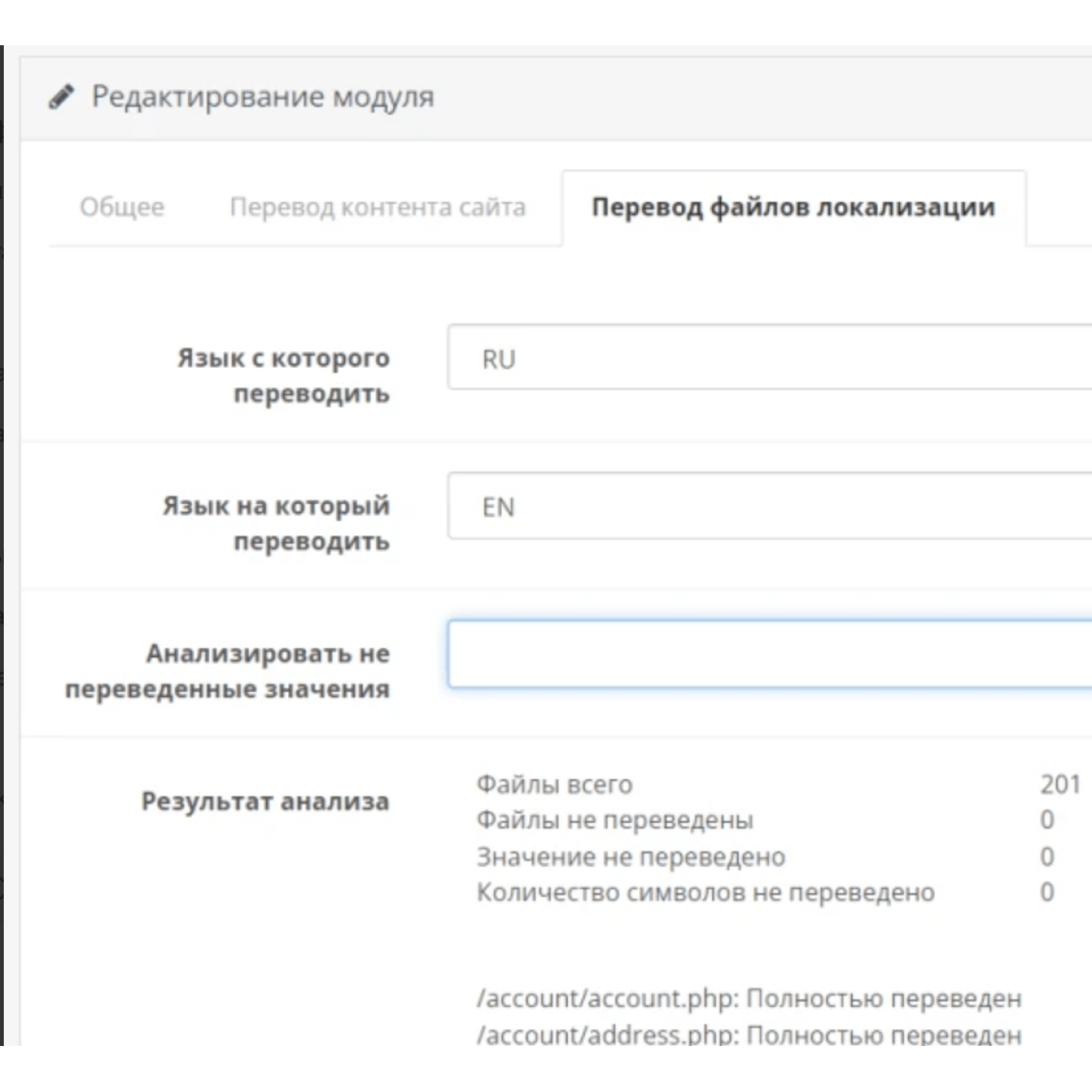Image resolution: width=1092 pixels, height=1092 pixels.
Task: Click the /account/address.php status line
Action: (749, 1034)
